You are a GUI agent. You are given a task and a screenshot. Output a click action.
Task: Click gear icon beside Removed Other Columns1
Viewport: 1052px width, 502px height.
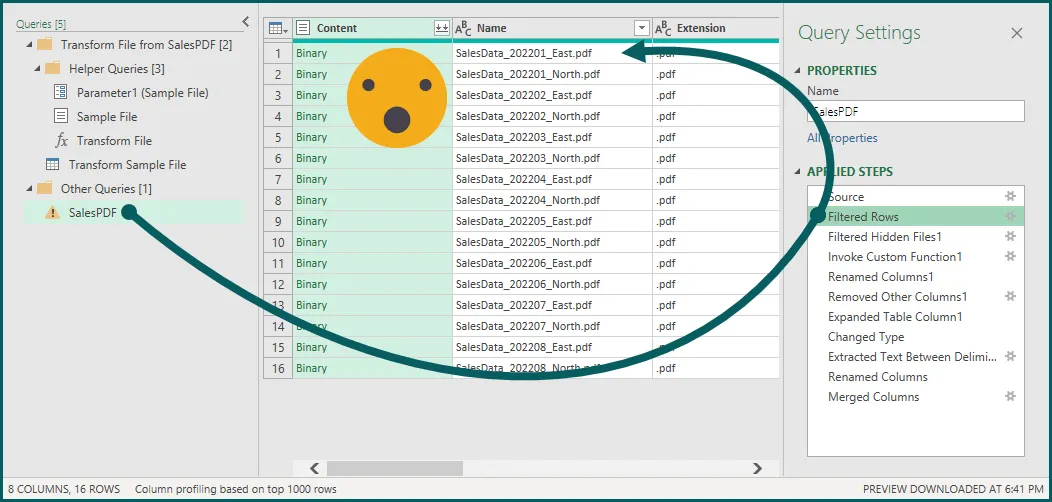(1010, 297)
